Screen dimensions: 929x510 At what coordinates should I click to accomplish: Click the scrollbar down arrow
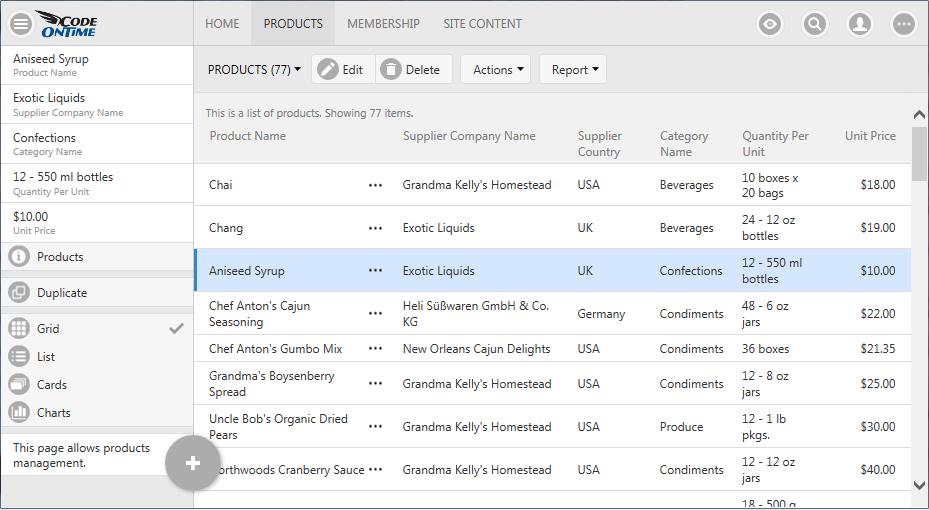(920, 485)
